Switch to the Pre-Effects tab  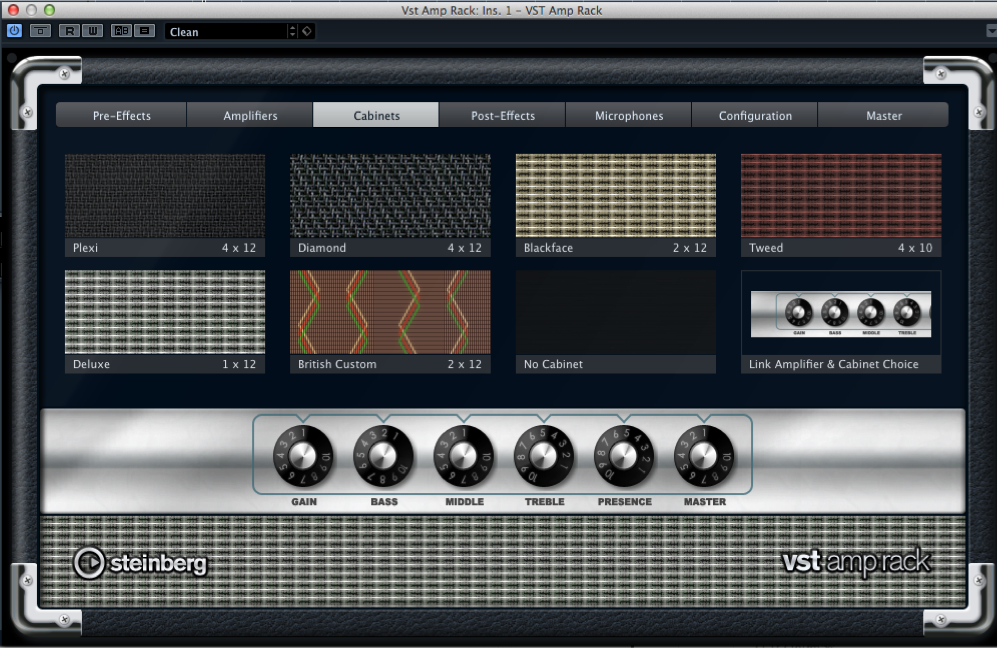pyautogui.click(x=122, y=115)
